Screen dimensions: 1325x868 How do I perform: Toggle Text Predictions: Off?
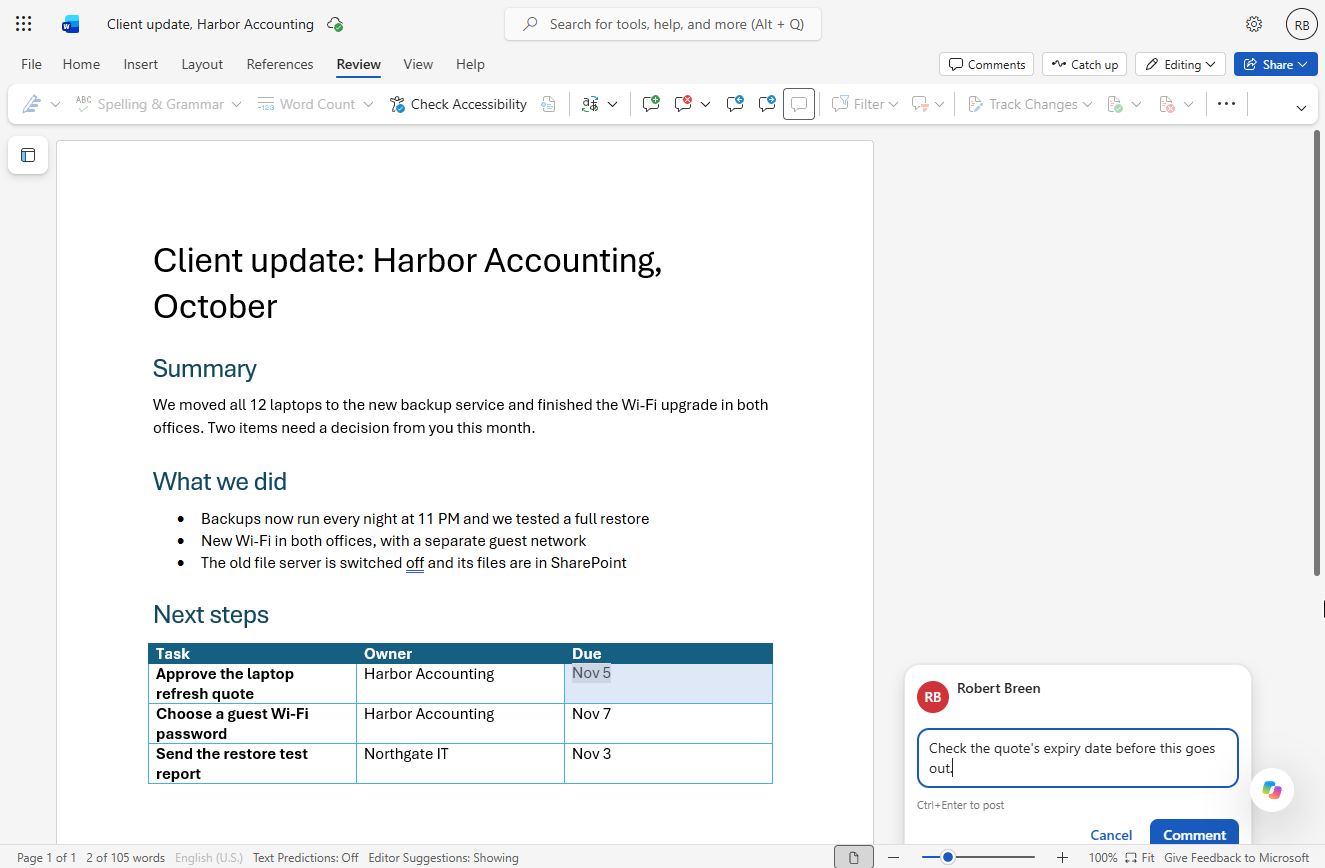(x=306, y=857)
